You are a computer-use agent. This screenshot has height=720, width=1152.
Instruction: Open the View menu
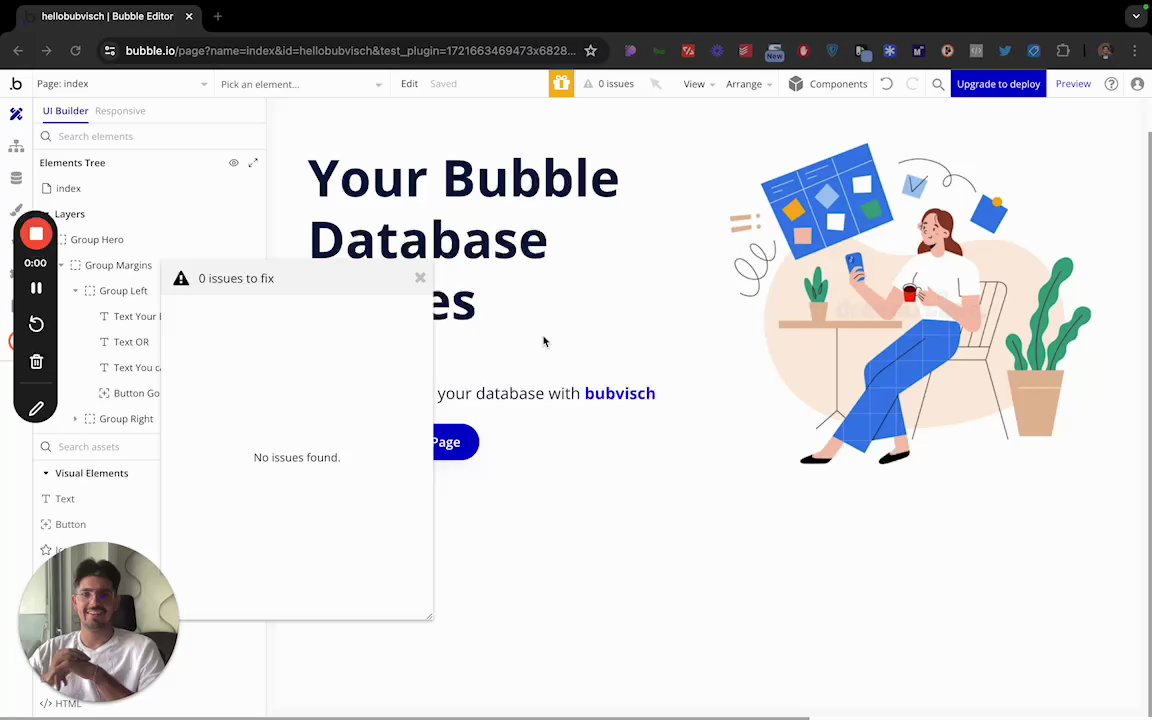coord(699,84)
